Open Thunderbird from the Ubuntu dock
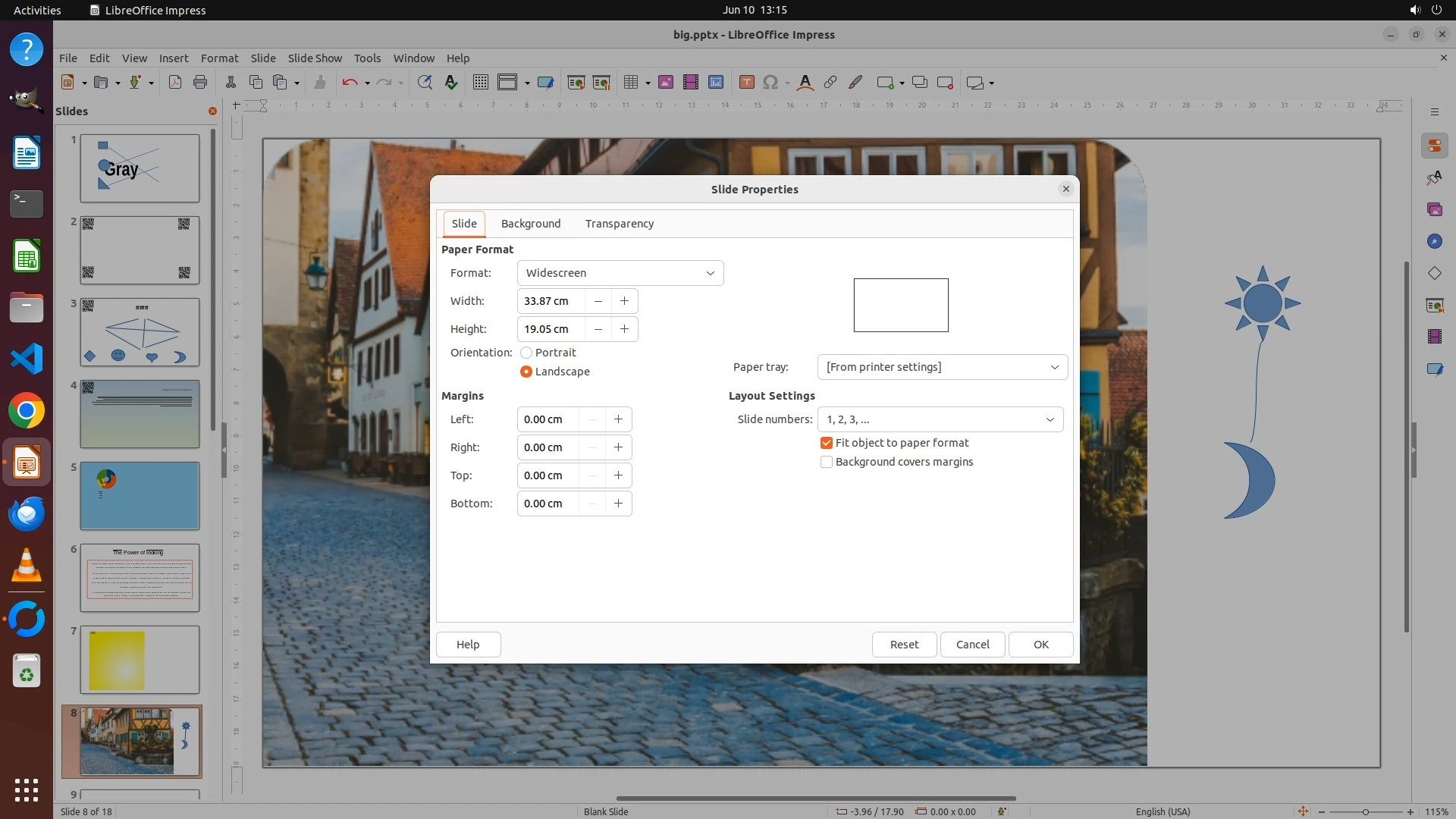 [27, 515]
